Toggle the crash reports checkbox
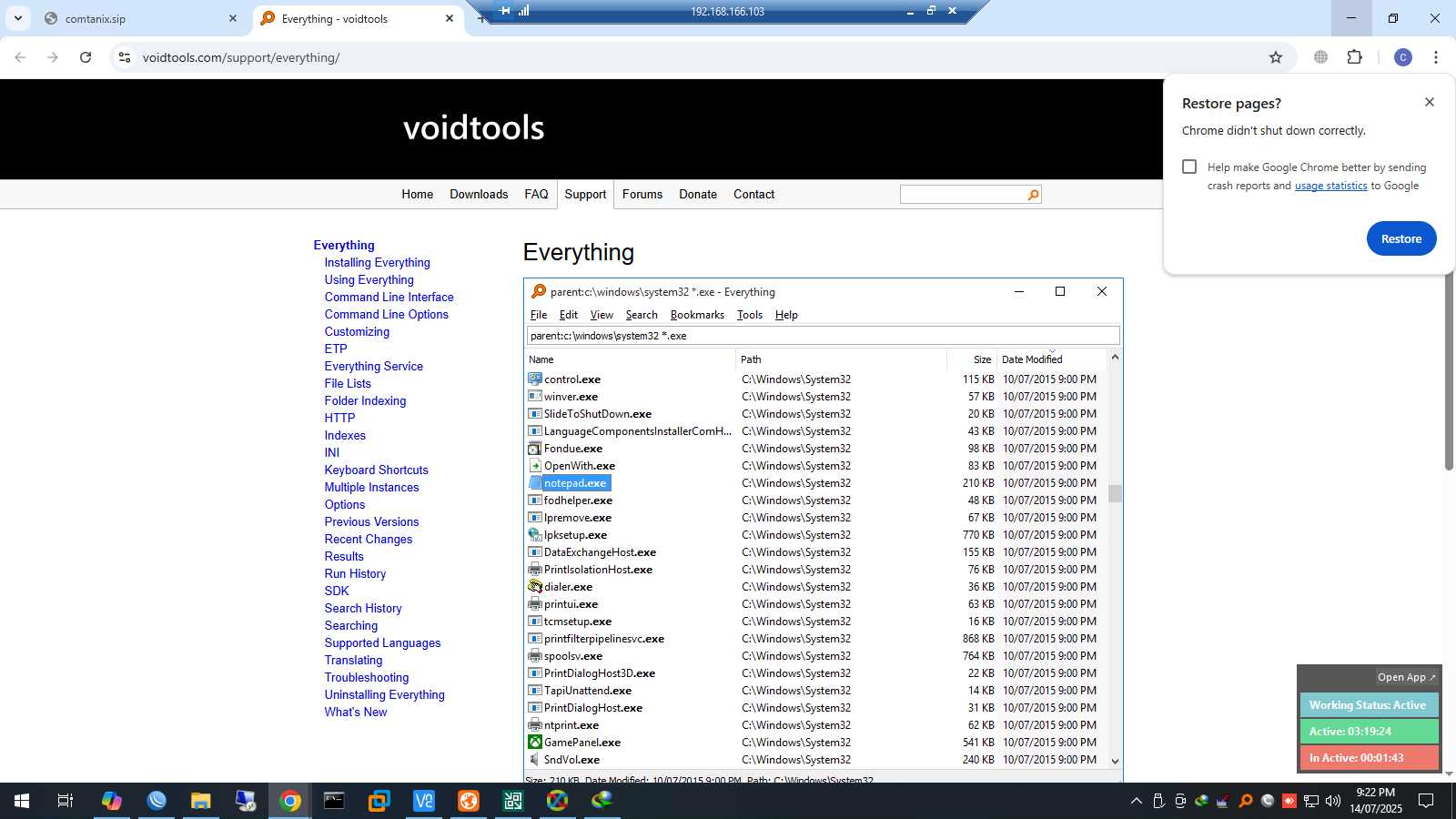Viewport: 1456px width, 819px height. pos(1189,167)
